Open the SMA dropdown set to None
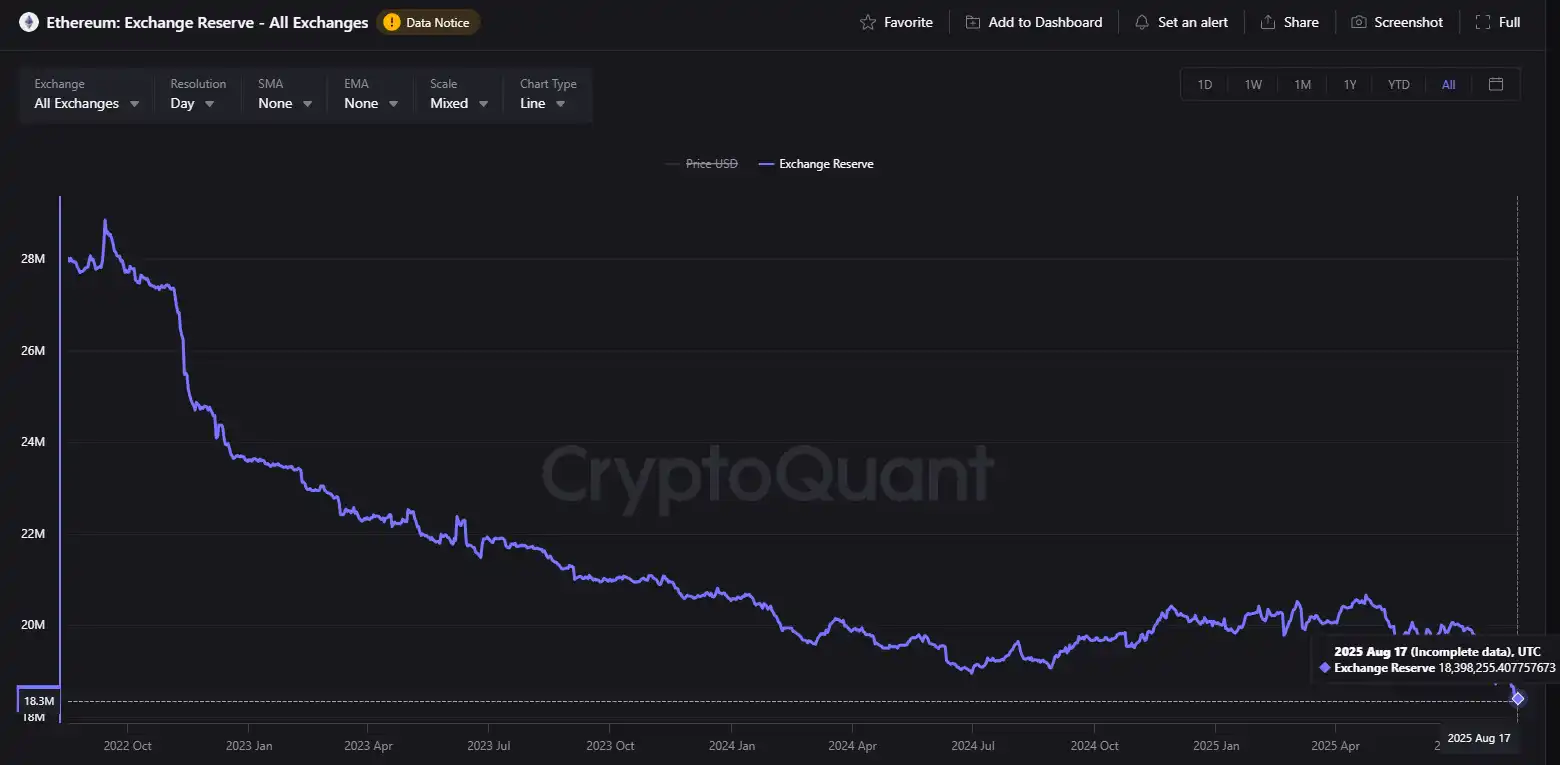The width and height of the screenshot is (1560, 765). (284, 103)
